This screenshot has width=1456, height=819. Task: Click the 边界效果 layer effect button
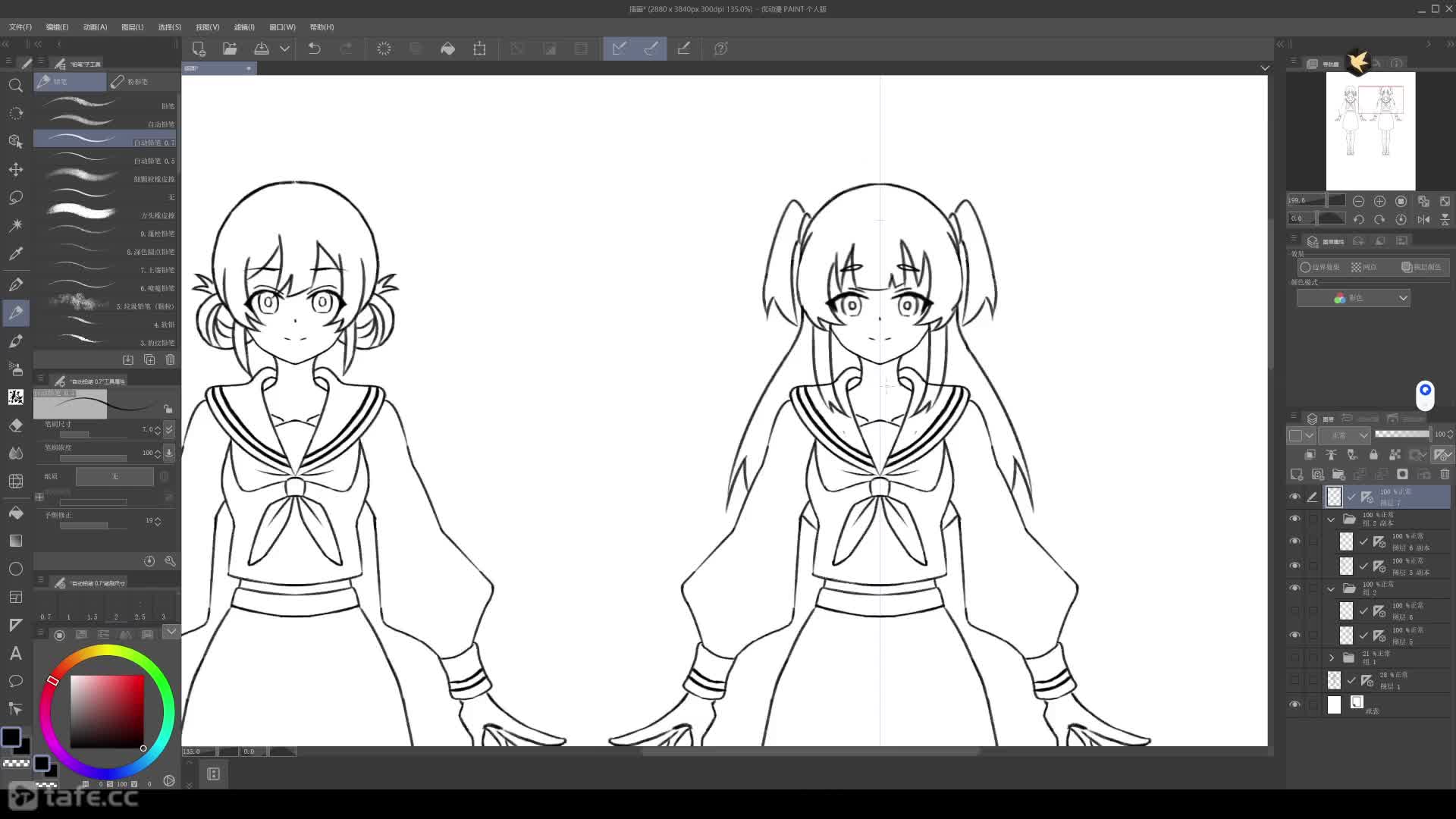tap(1320, 267)
